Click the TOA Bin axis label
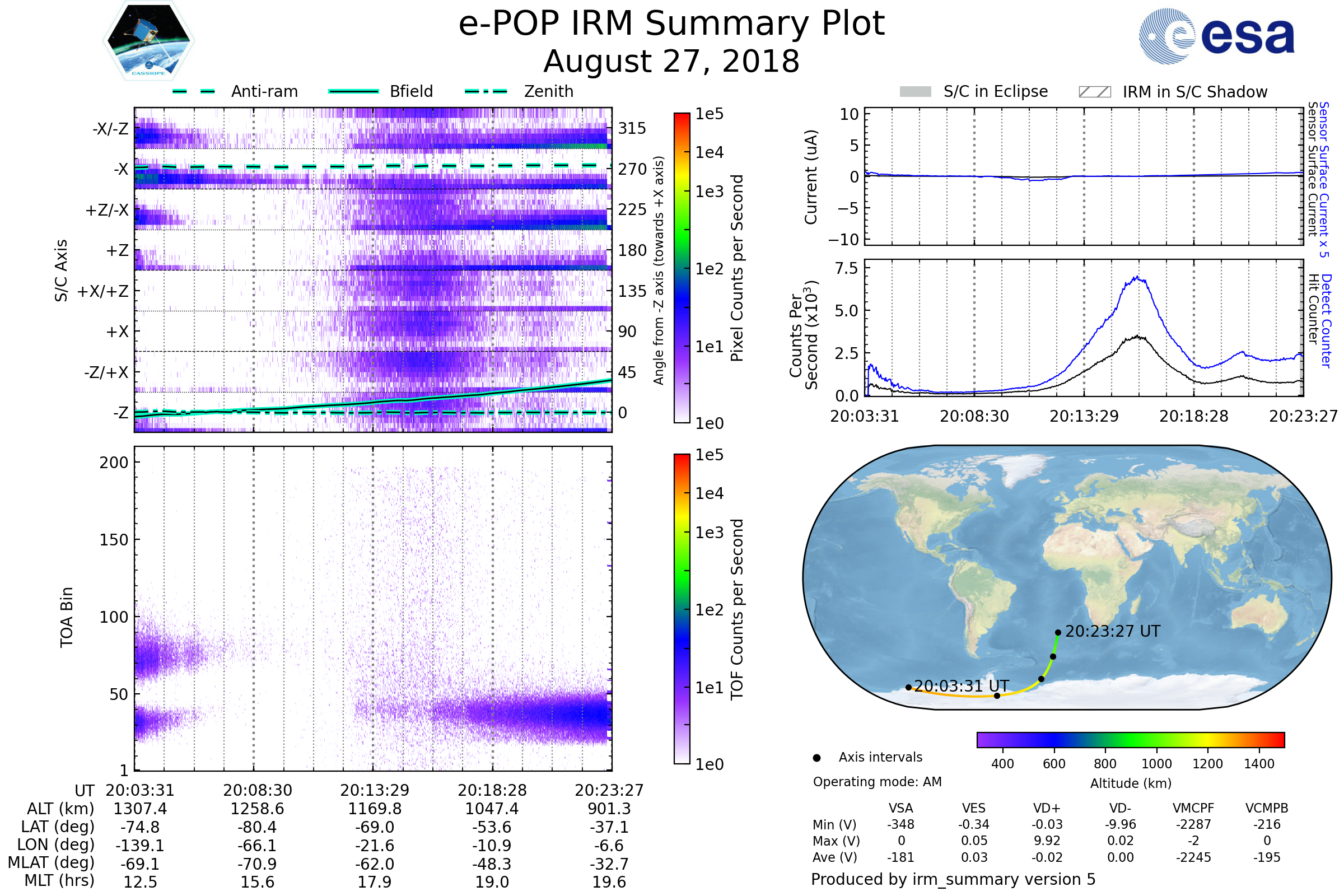 67,617
